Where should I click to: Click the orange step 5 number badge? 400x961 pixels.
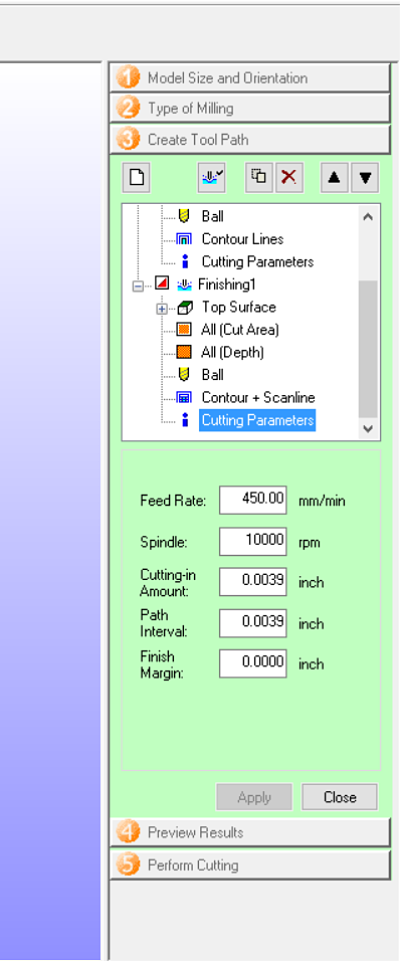click(x=128, y=865)
